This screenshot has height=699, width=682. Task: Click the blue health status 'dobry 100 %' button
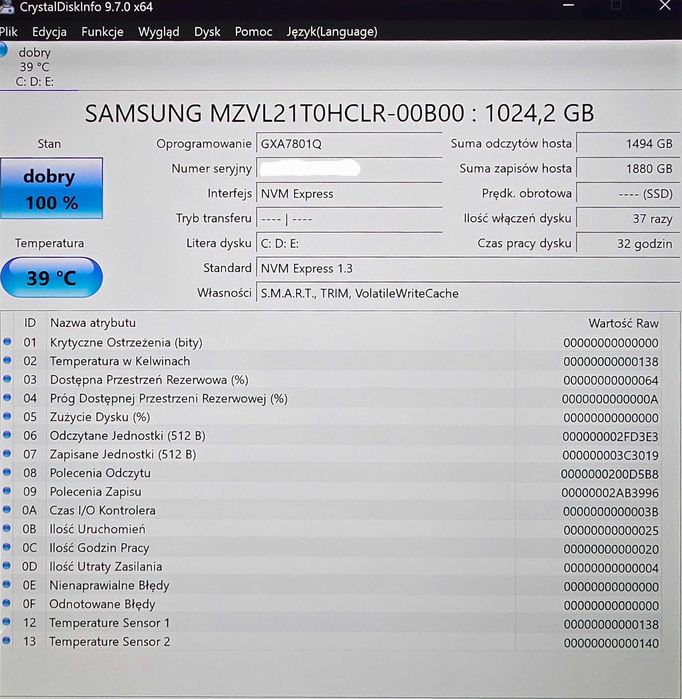[x=51, y=189]
